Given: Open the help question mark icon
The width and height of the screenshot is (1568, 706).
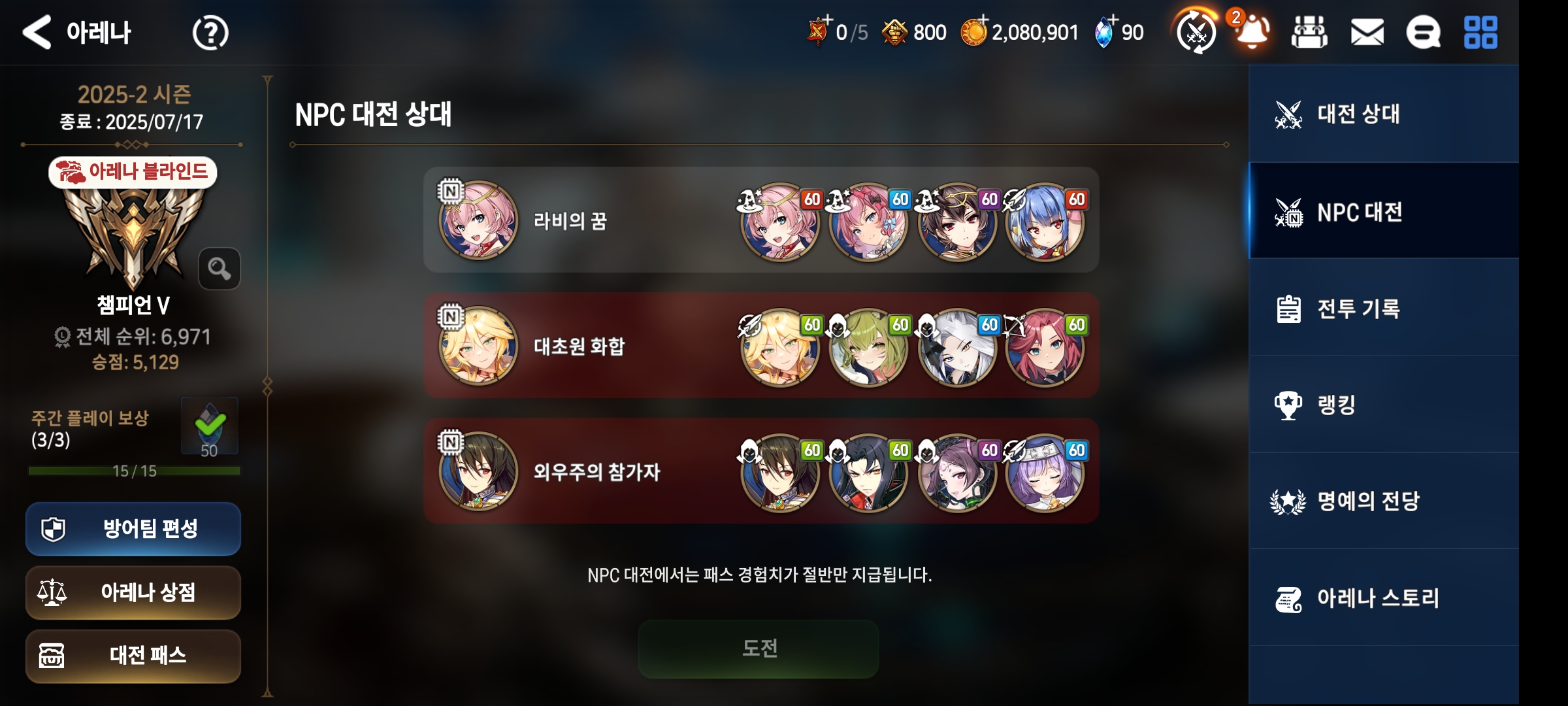Looking at the screenshot, I should [x=210, y=33].
